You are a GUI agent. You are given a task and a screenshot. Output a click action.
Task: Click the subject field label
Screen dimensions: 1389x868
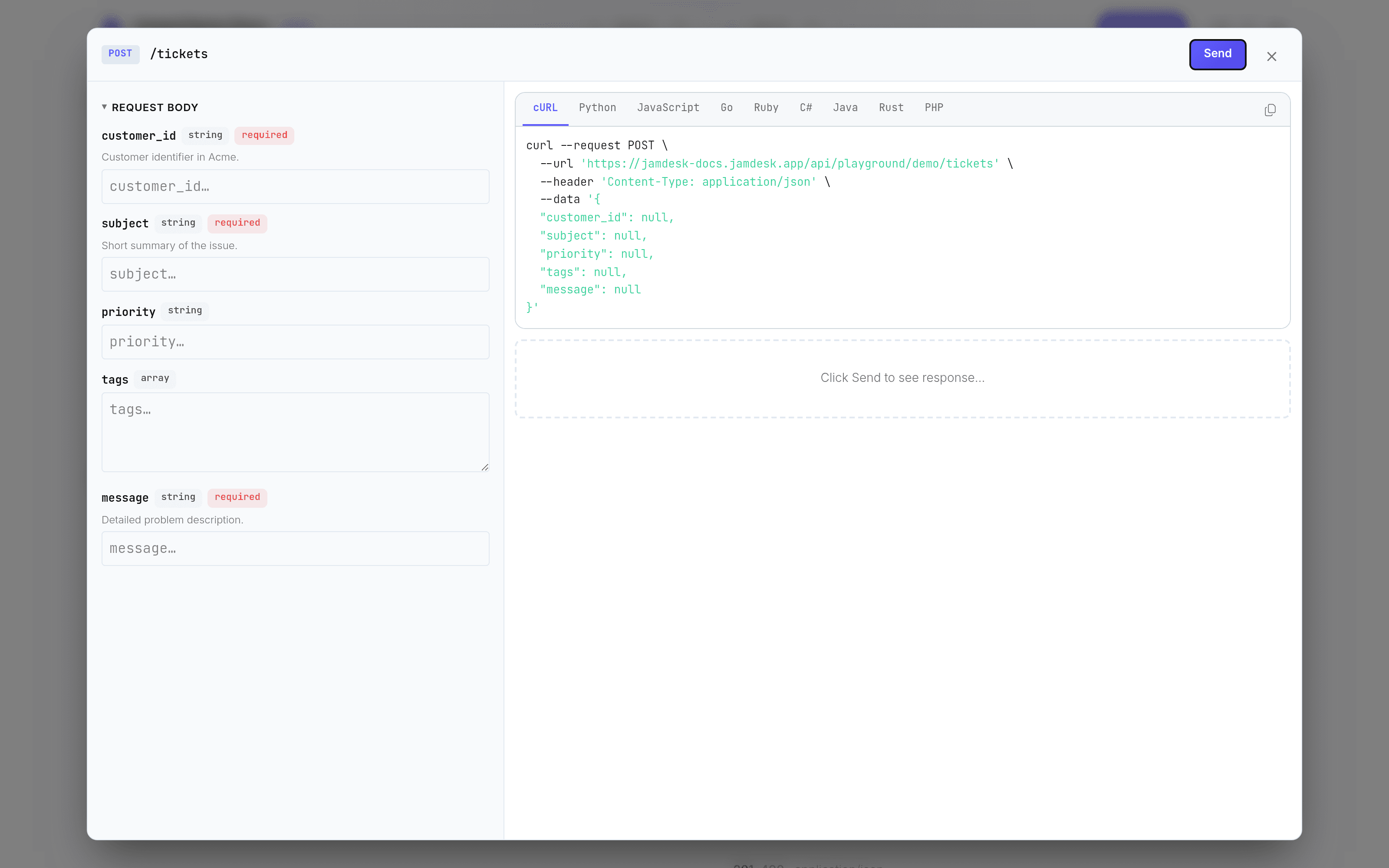(x=125, y=224)
